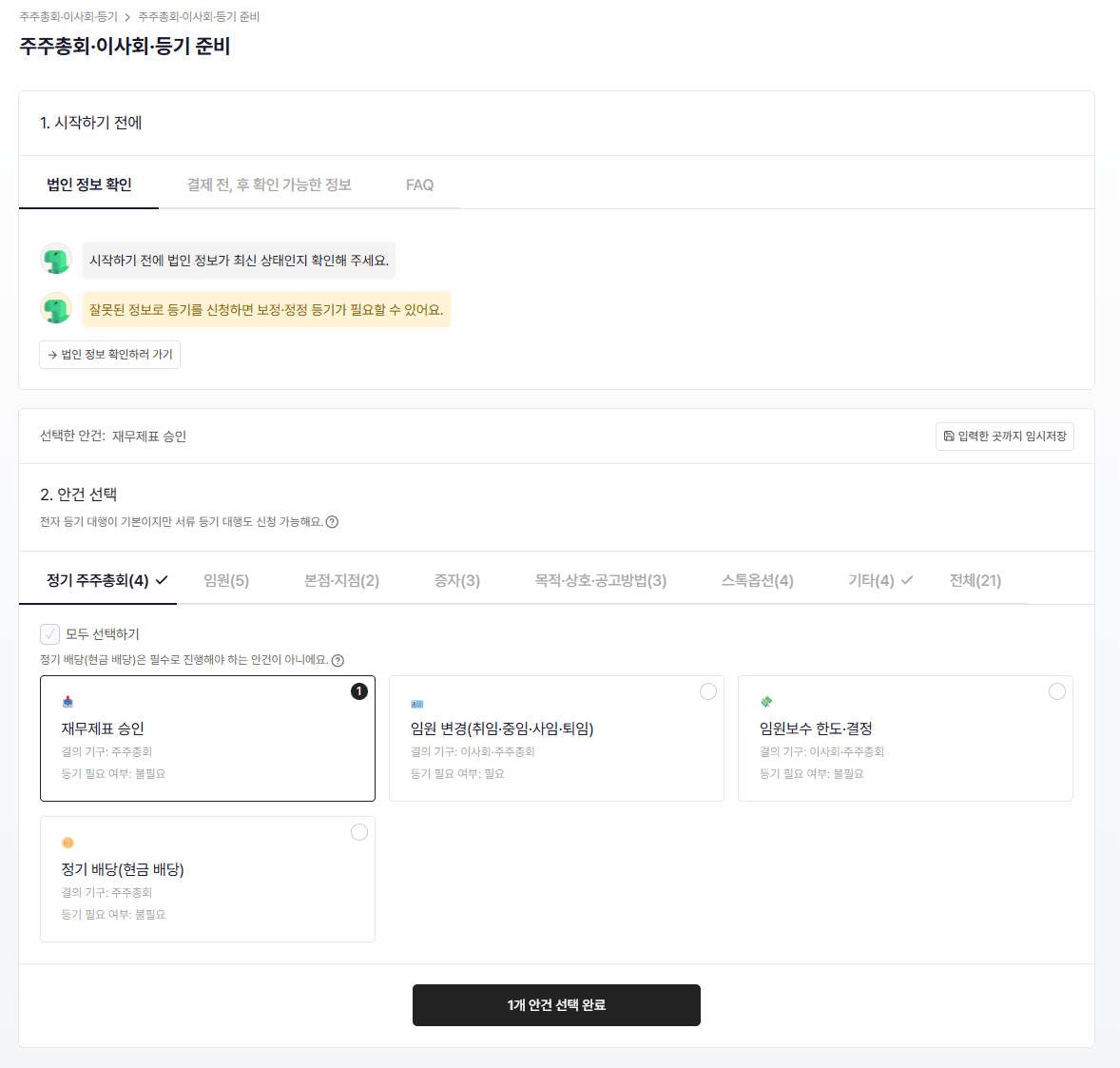
Task: Open the 결제 전, 후 확인 가능한 정보 tab
Action: [x=269, y=185]
